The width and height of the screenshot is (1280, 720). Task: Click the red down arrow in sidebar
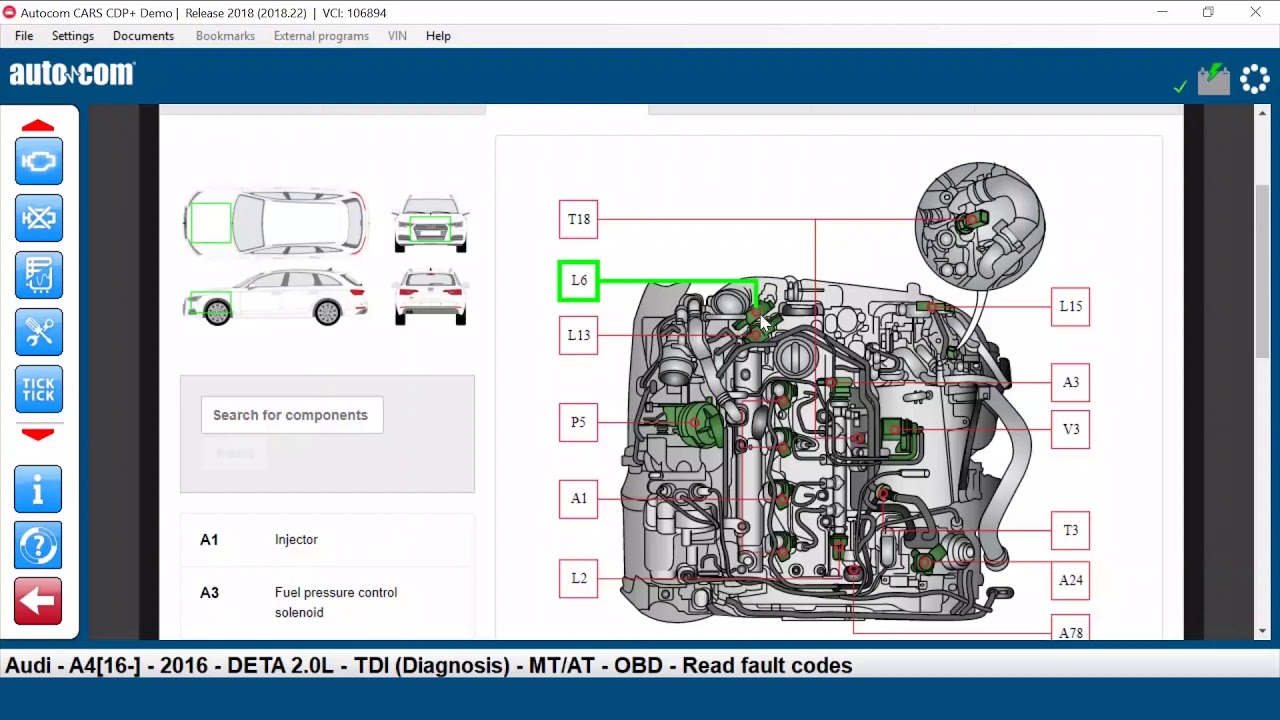pos(38,434)
